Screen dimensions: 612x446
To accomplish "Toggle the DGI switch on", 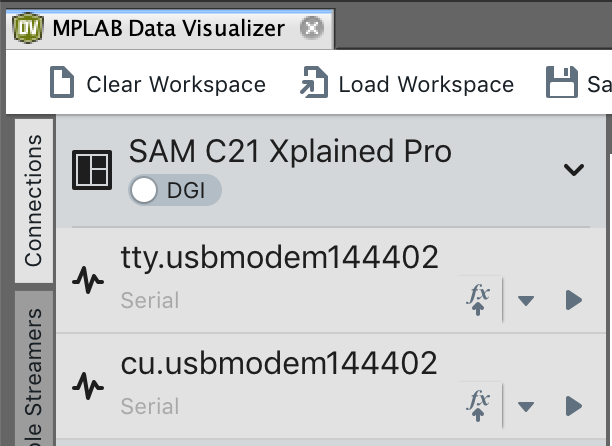I will click(x=146, y=190).
